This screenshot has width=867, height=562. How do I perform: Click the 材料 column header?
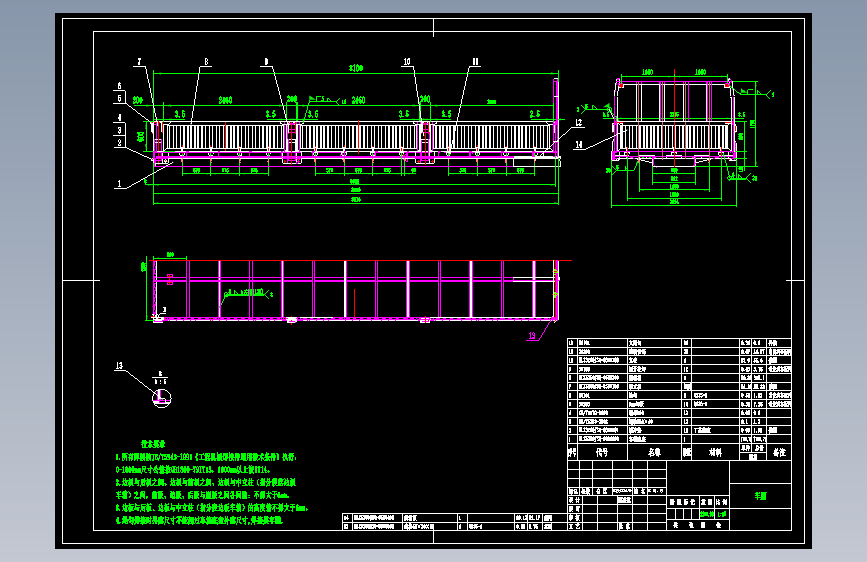pos(715,452)
